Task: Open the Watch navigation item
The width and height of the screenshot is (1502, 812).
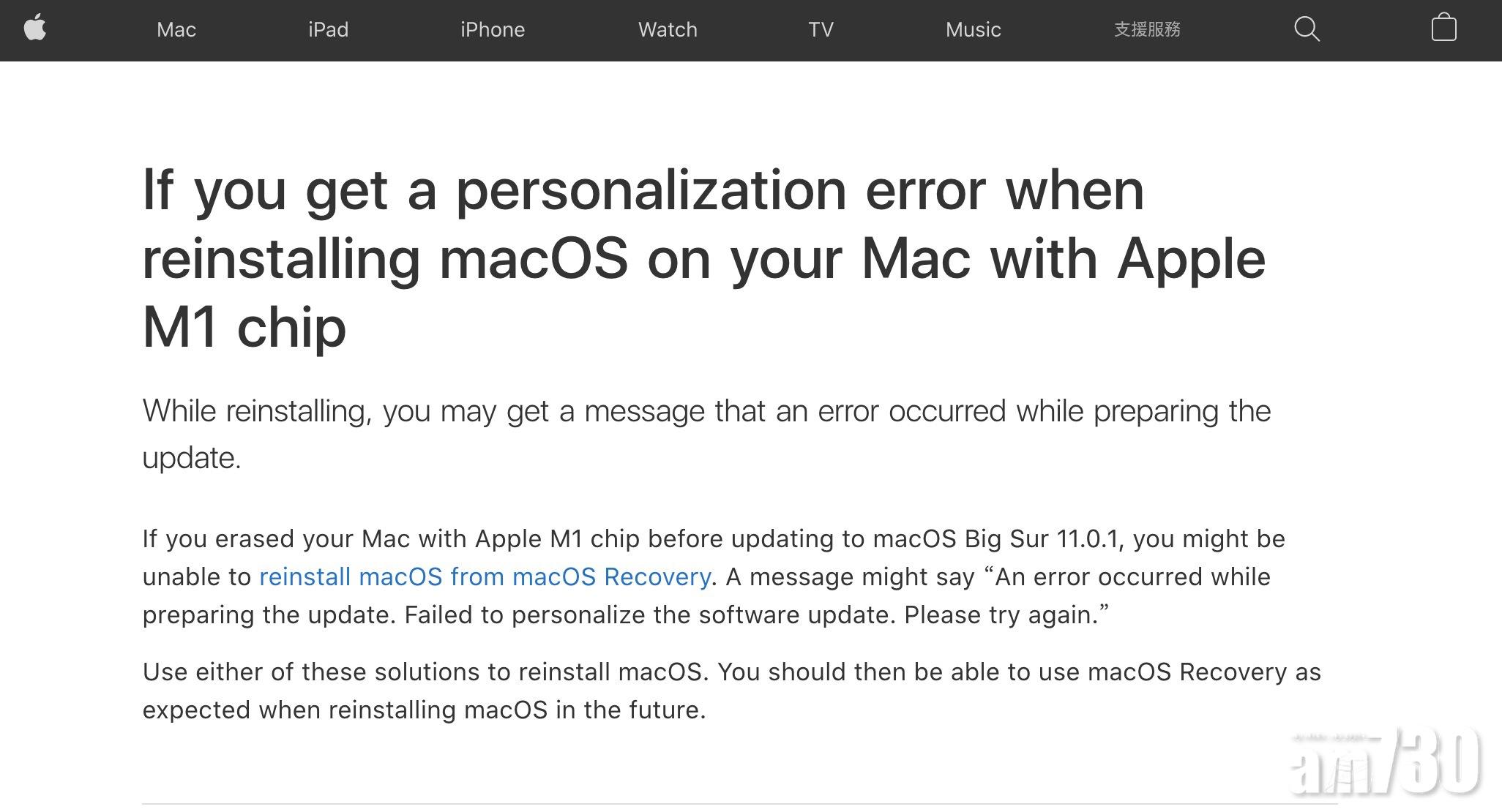Action: pyautogui.click(x=668, y=30)
